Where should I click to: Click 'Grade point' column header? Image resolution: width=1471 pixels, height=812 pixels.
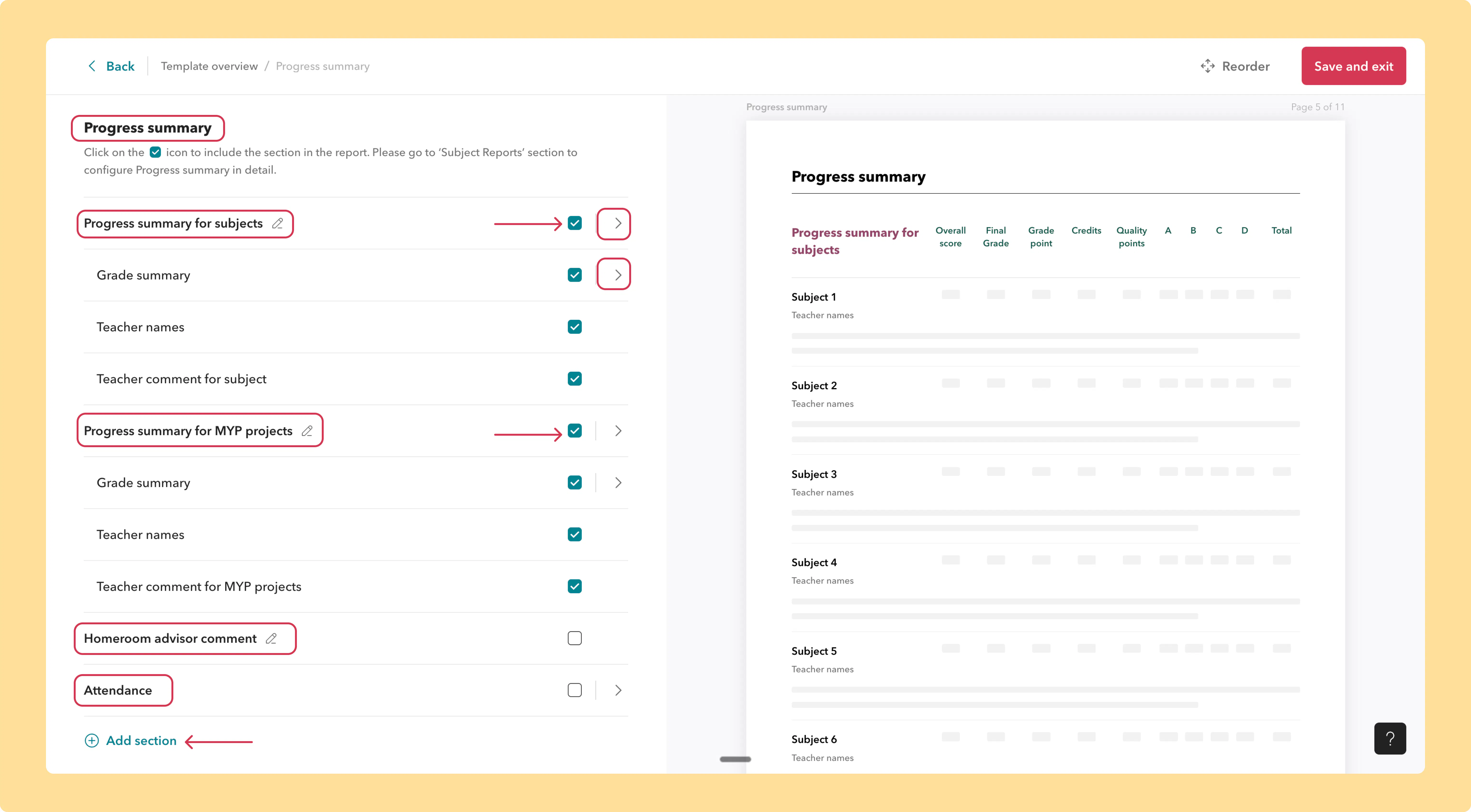pos(1041,237)
